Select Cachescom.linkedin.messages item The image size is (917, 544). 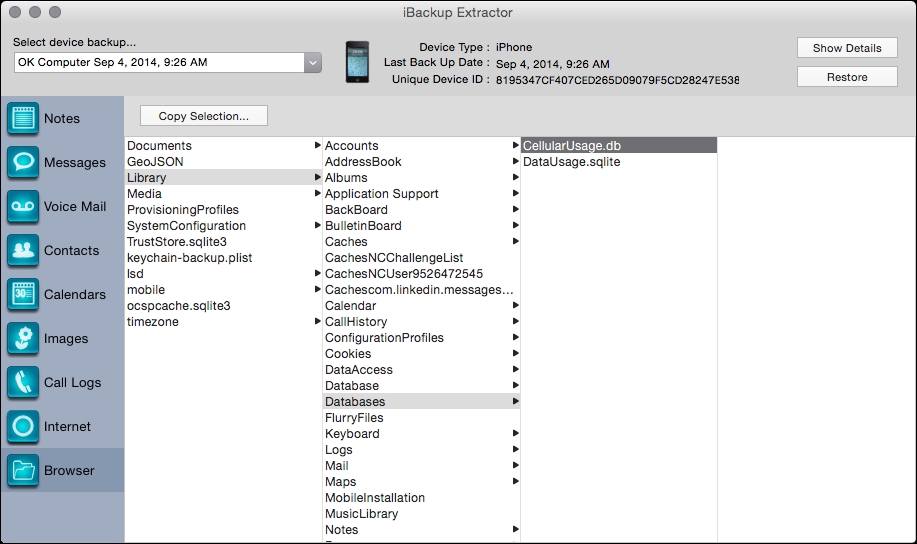coord(419,290)
